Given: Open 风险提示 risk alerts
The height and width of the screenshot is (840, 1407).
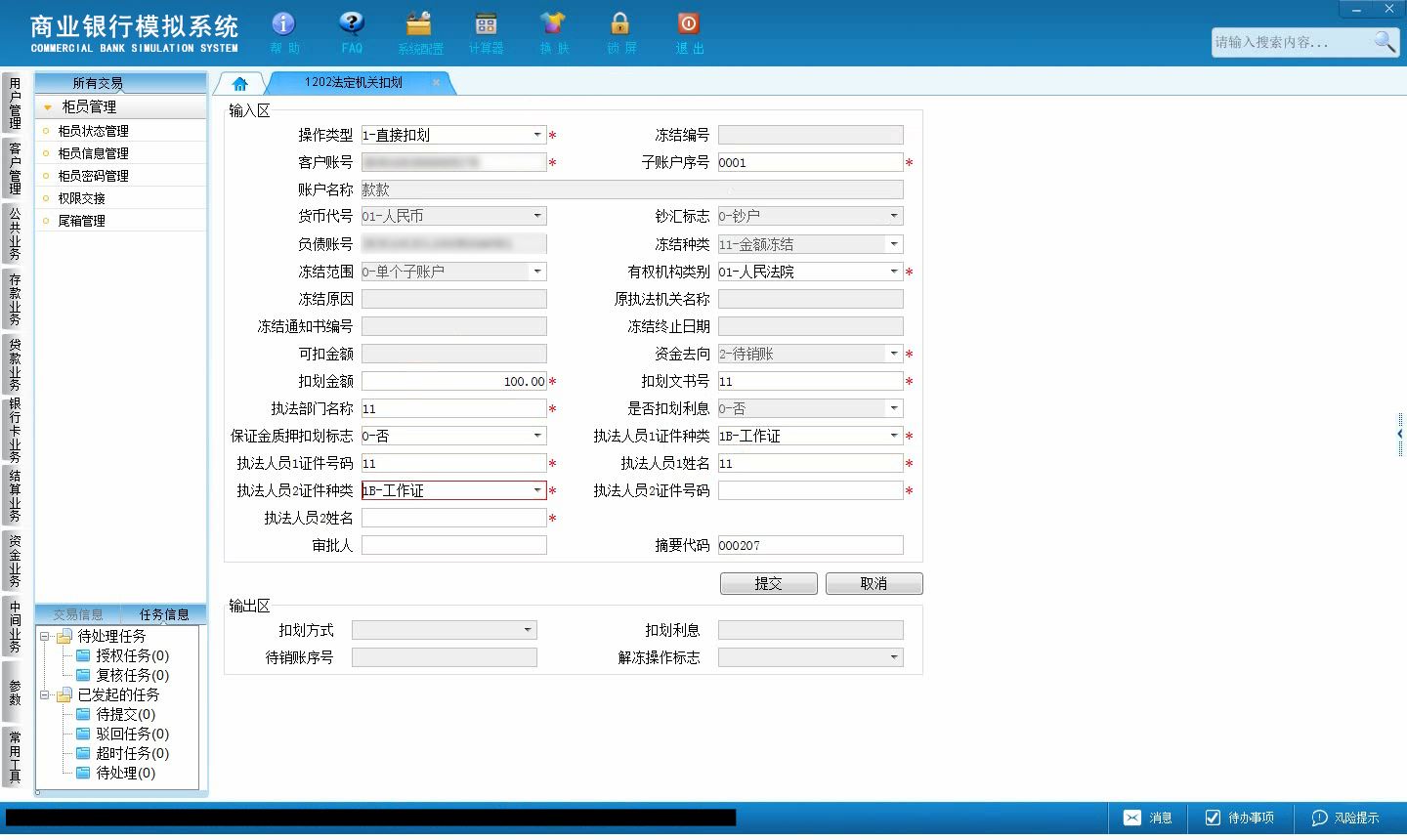Looking at the screenshot, I should 1345,818.
